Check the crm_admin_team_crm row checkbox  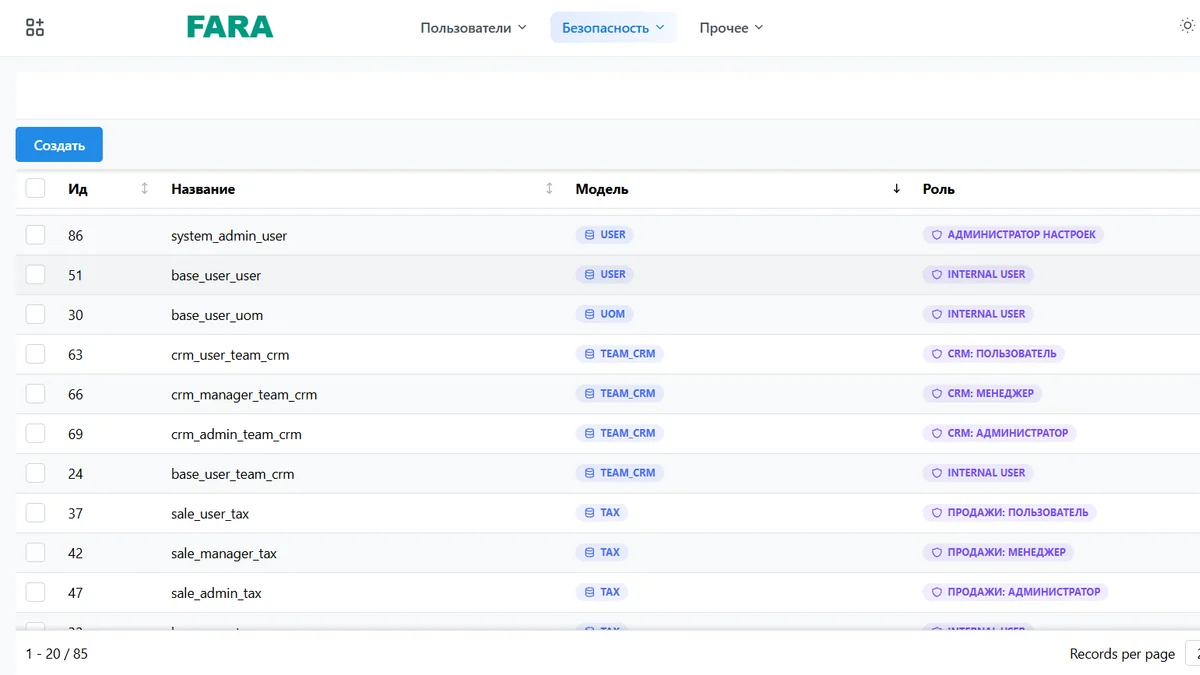[x=35, y=433]
